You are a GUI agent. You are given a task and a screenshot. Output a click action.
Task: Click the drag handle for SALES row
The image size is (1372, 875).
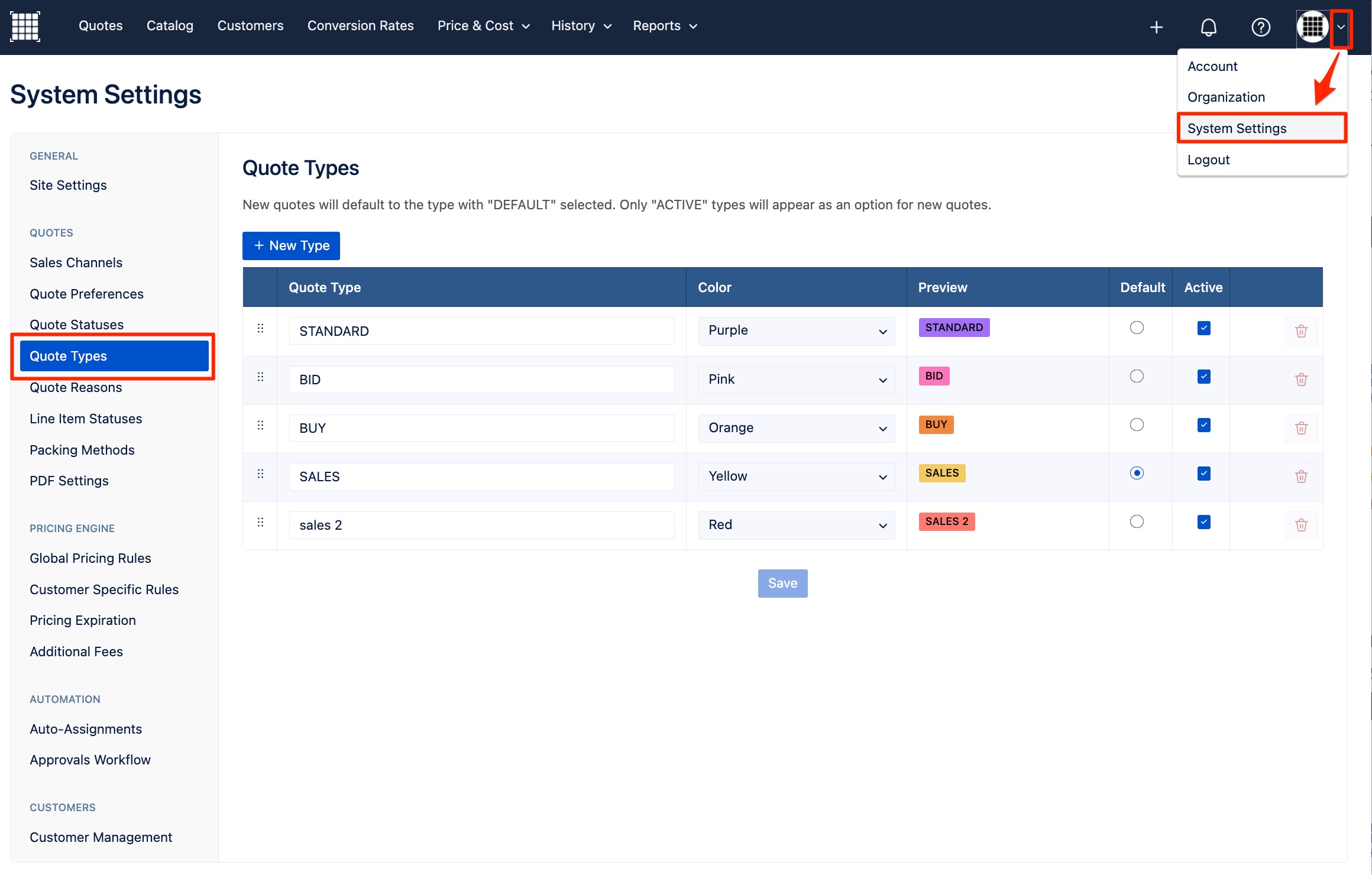pos(260,474)
